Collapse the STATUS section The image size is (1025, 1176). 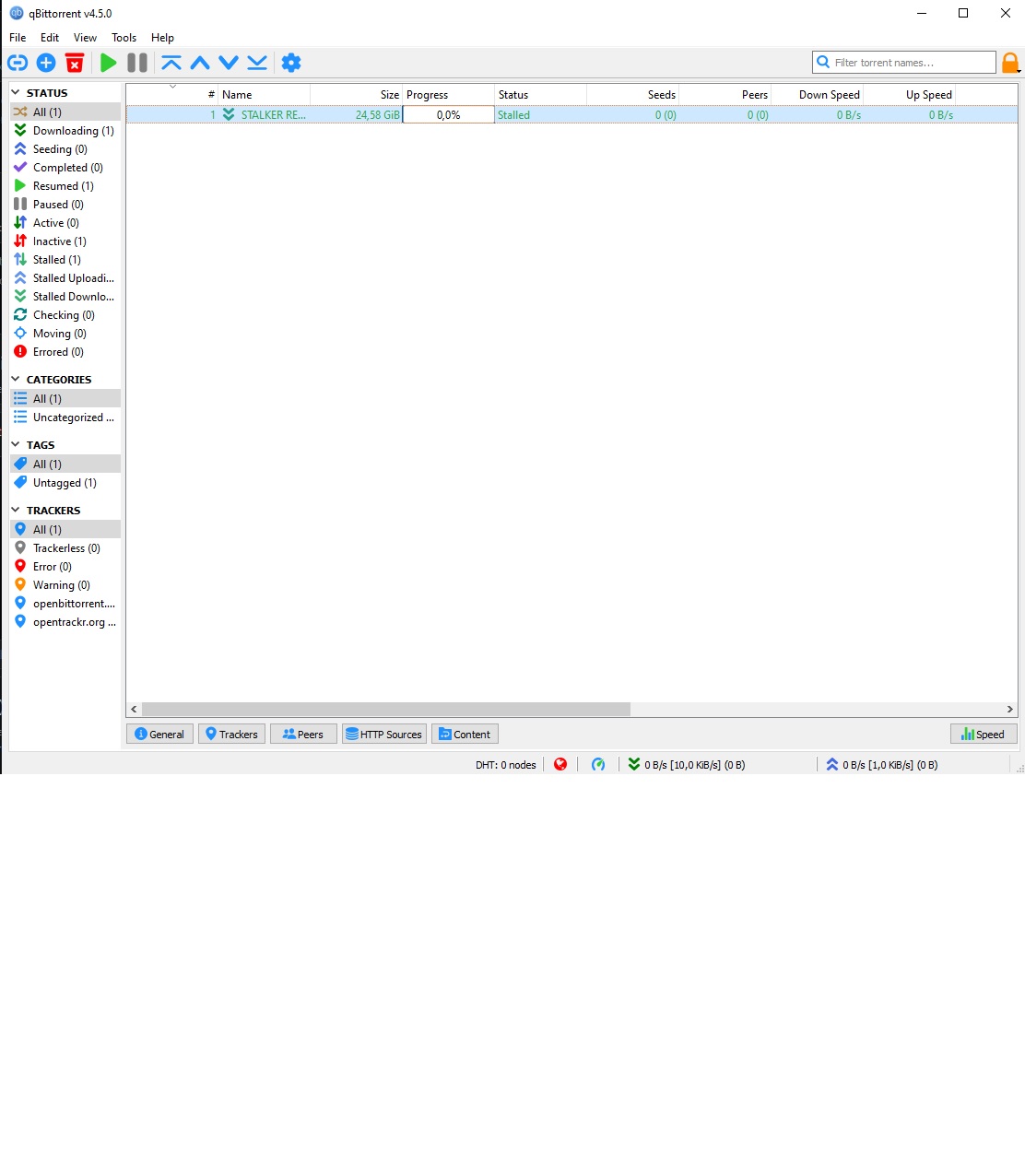[x=16, y=92]
